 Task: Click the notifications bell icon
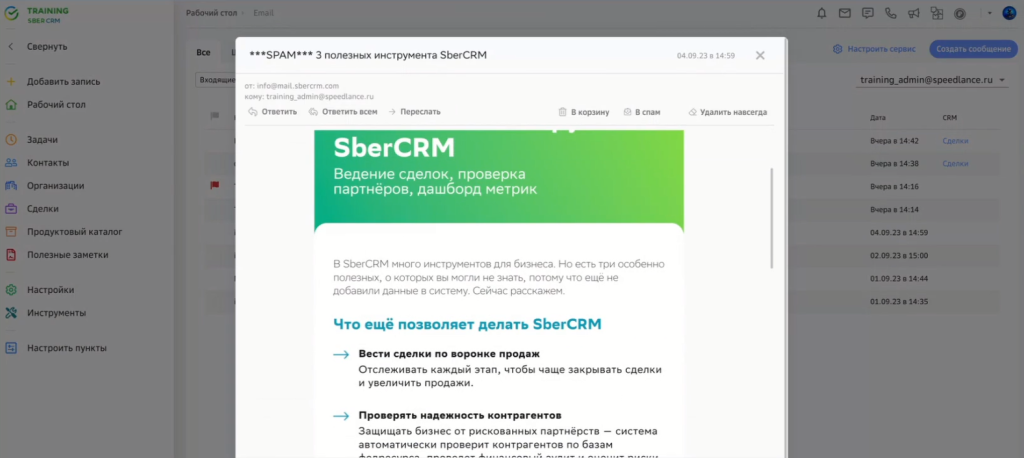[822, 13]
